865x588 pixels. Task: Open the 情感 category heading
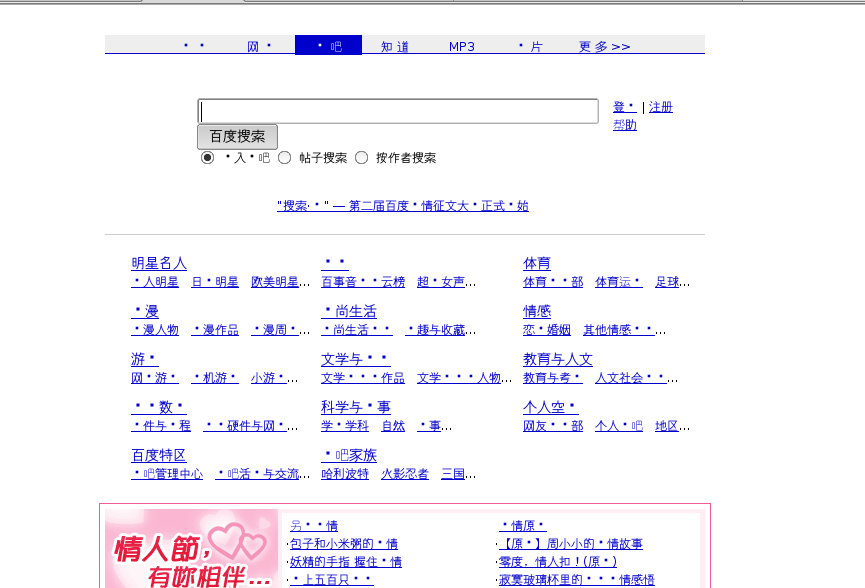[x=537, y=311]
